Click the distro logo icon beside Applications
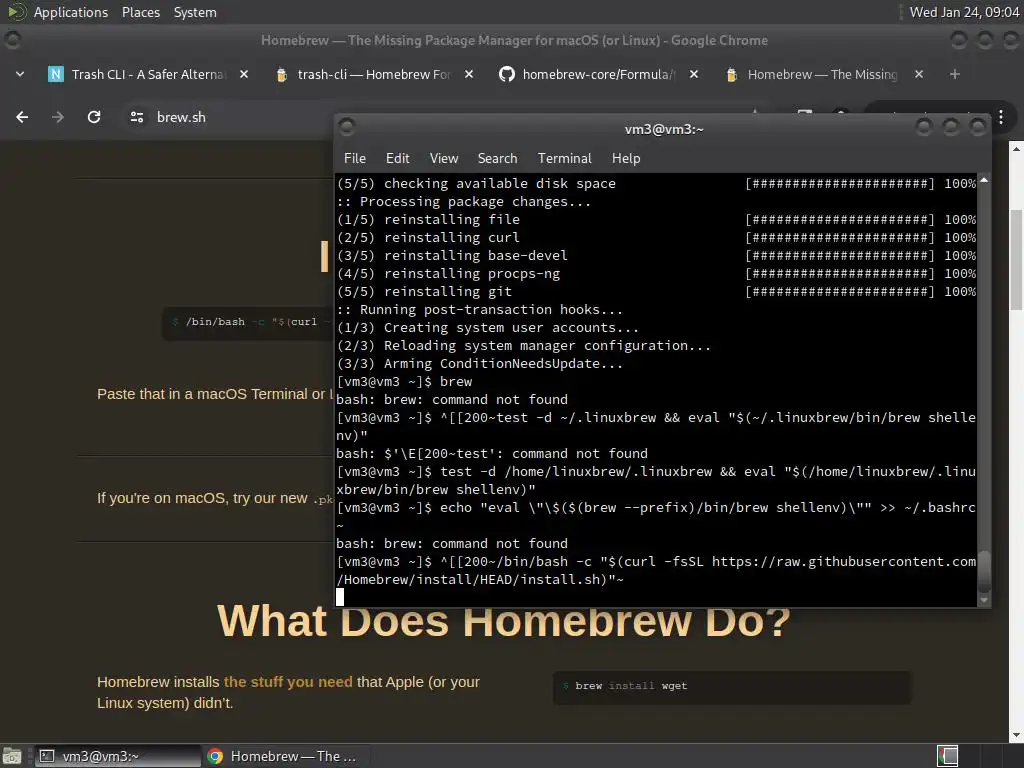 [x=17, y=12]
